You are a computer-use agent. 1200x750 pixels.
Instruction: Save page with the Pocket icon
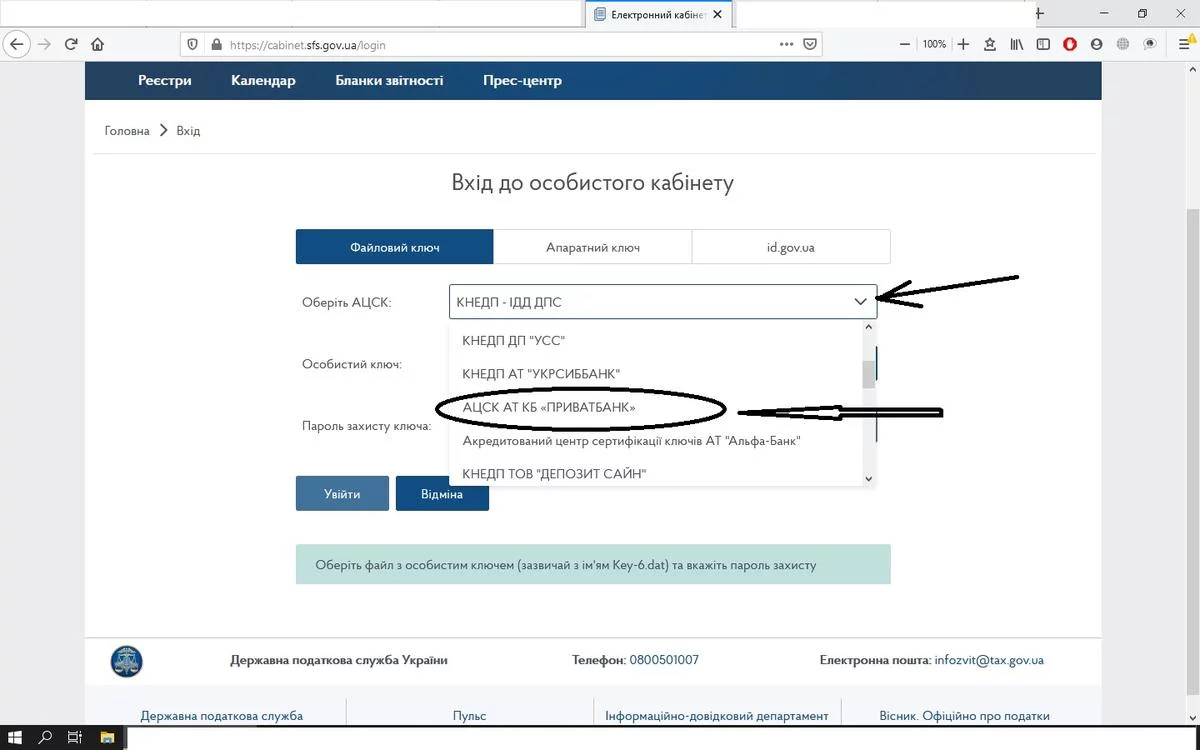click(x=810, y=44)
